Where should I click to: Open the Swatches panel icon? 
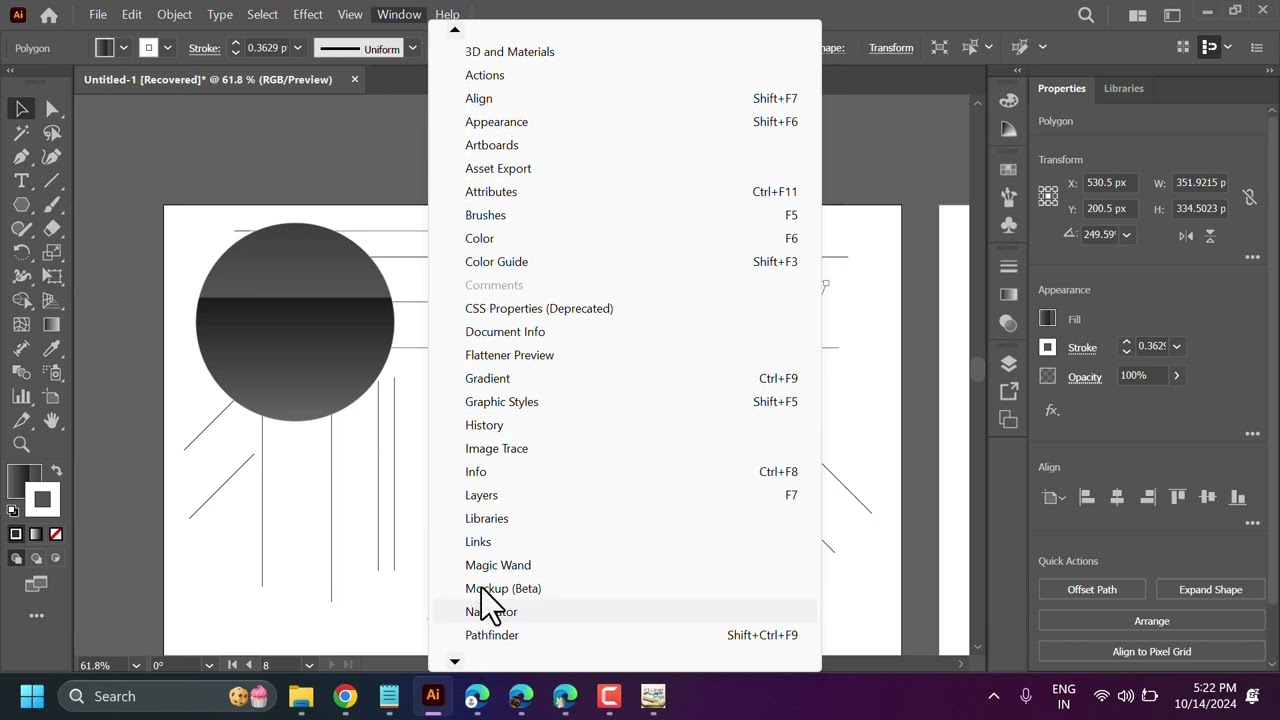1008,169
